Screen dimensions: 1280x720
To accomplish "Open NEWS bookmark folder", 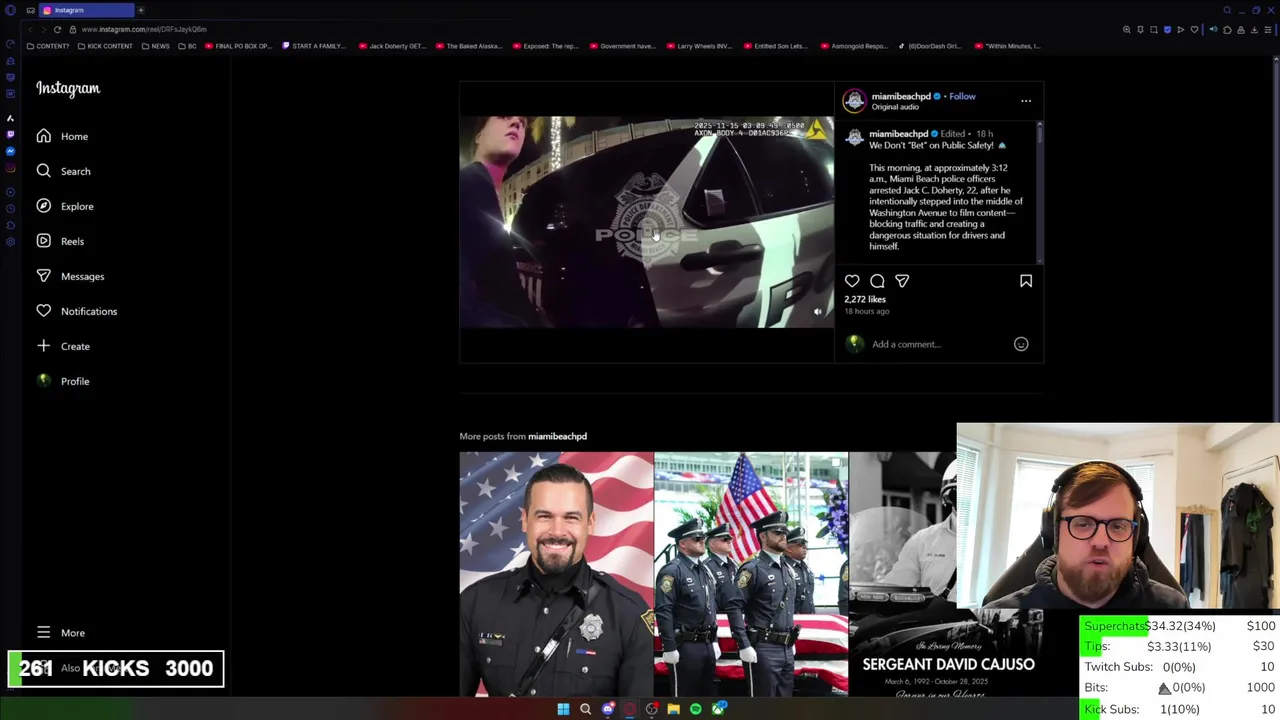I will (x=155, y=46).
